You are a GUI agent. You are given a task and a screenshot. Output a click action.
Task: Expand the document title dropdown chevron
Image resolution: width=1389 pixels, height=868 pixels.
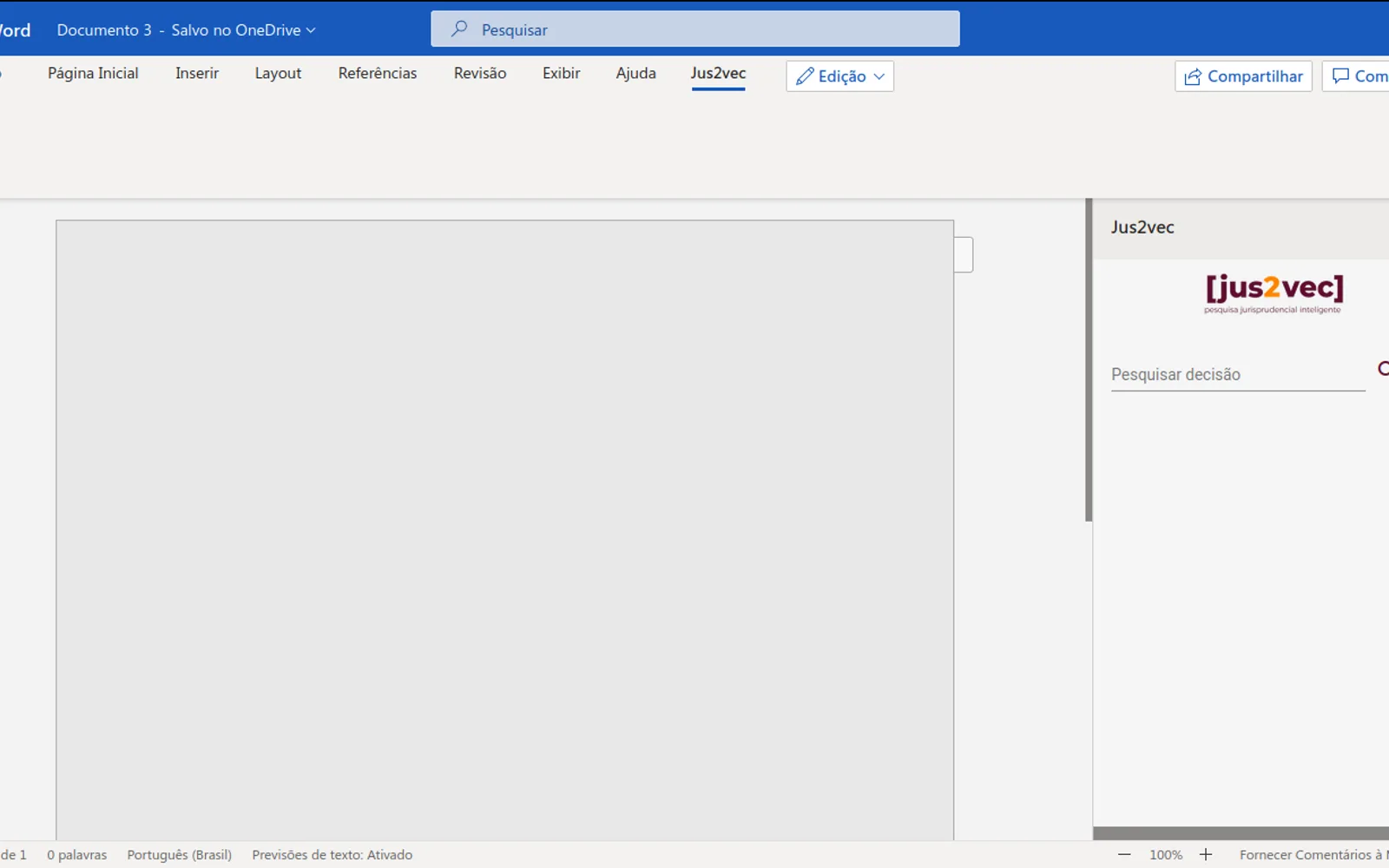[x=311, y=30]
